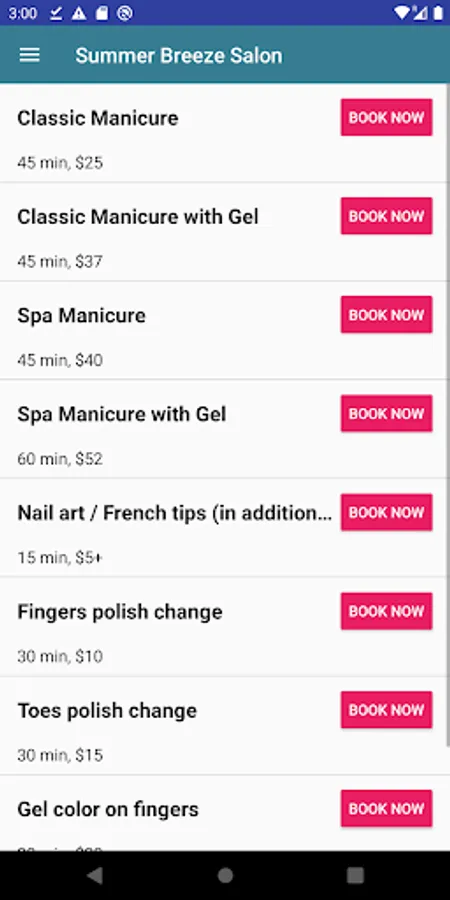The width and height of the screenshot is (450, 900).
Task: Tap the warning triangle status icon
Action: (79, 13)
